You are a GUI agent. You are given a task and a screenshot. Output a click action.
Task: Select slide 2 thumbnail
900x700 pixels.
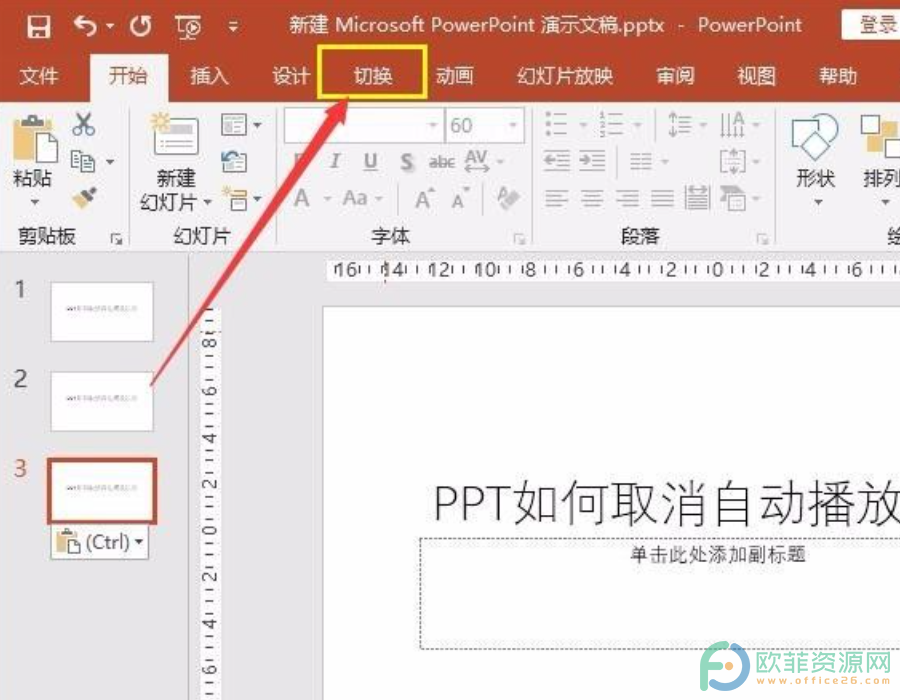click(102, 401)
